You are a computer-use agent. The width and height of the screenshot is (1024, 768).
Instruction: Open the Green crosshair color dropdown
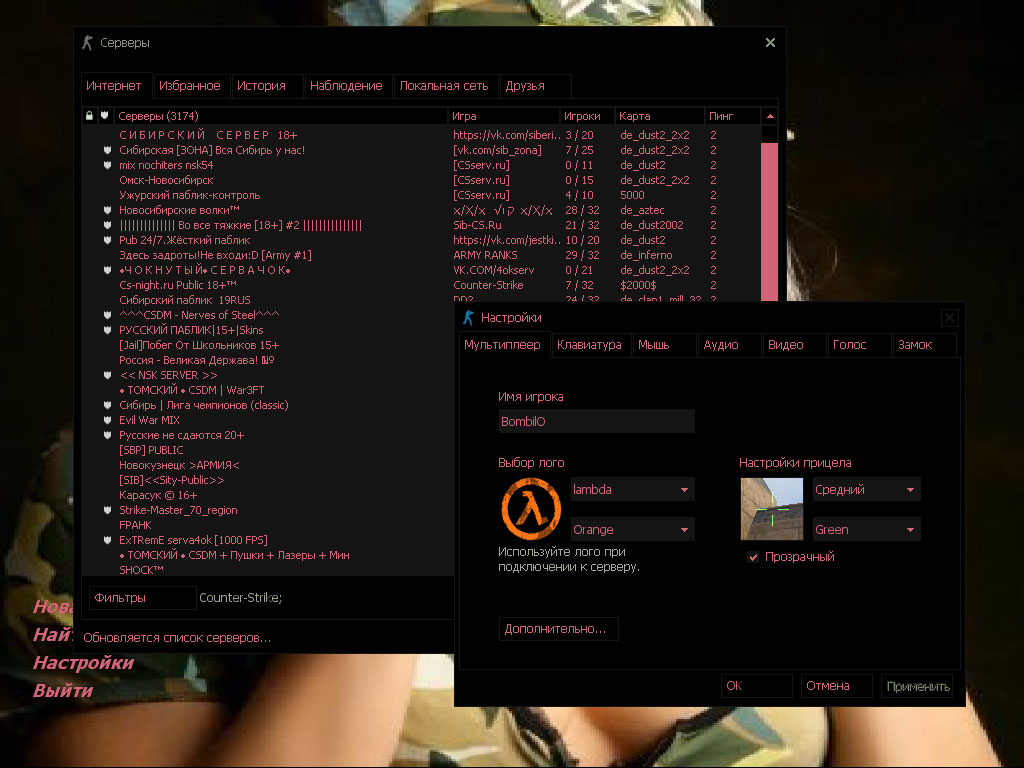point(866,530)
